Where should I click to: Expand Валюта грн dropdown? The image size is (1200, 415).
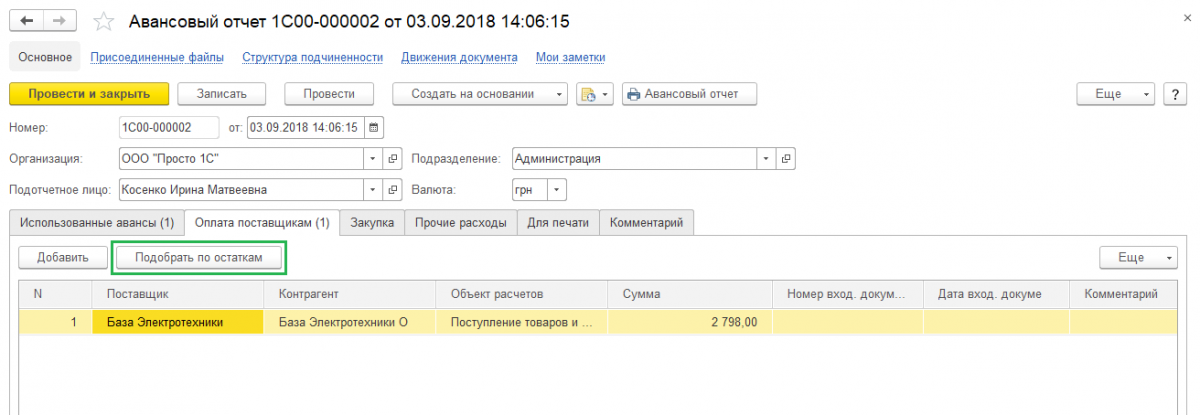[557, 189]
